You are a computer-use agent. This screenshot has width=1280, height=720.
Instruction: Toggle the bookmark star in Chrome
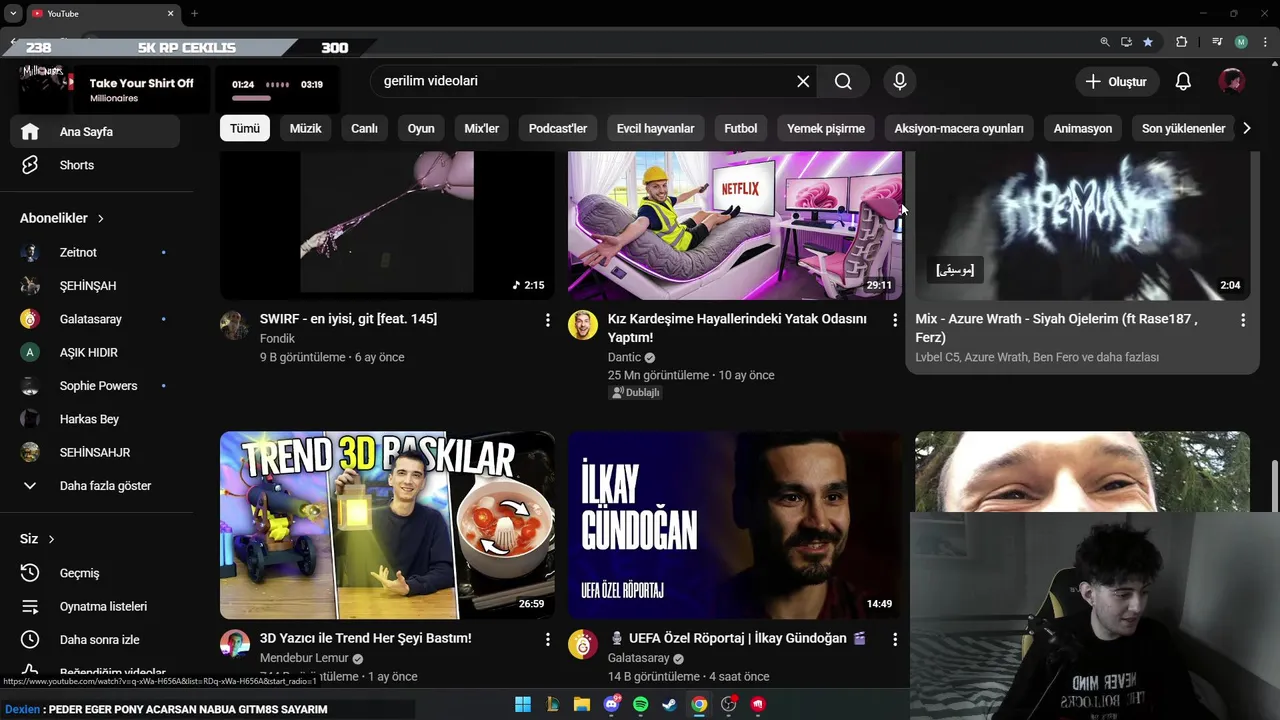click(1148, 42)
